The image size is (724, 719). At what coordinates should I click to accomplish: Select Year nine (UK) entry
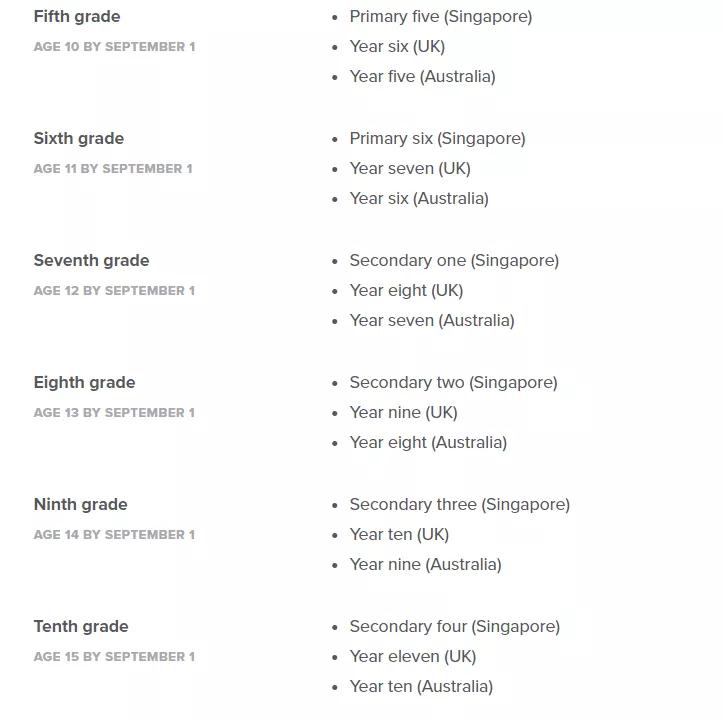point(403,413)
